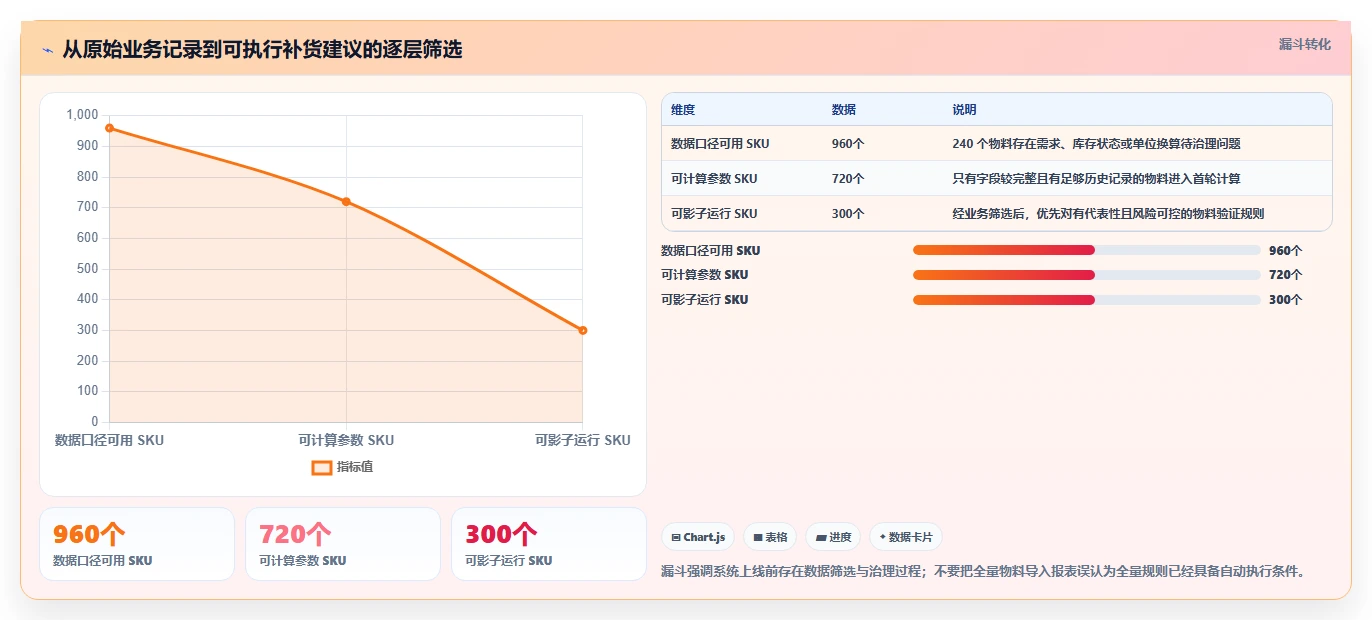Click table data cell 720个
The width and height of the screenshot is (1372, 620).
848,179
